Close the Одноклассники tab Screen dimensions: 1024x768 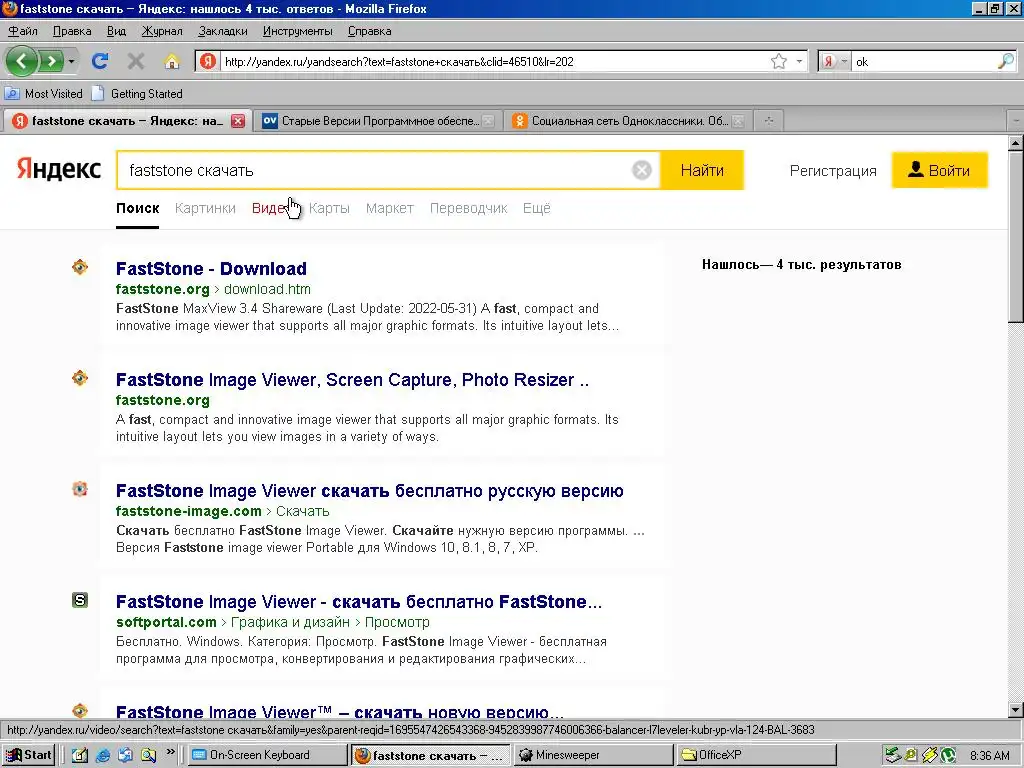coord(737,121)
